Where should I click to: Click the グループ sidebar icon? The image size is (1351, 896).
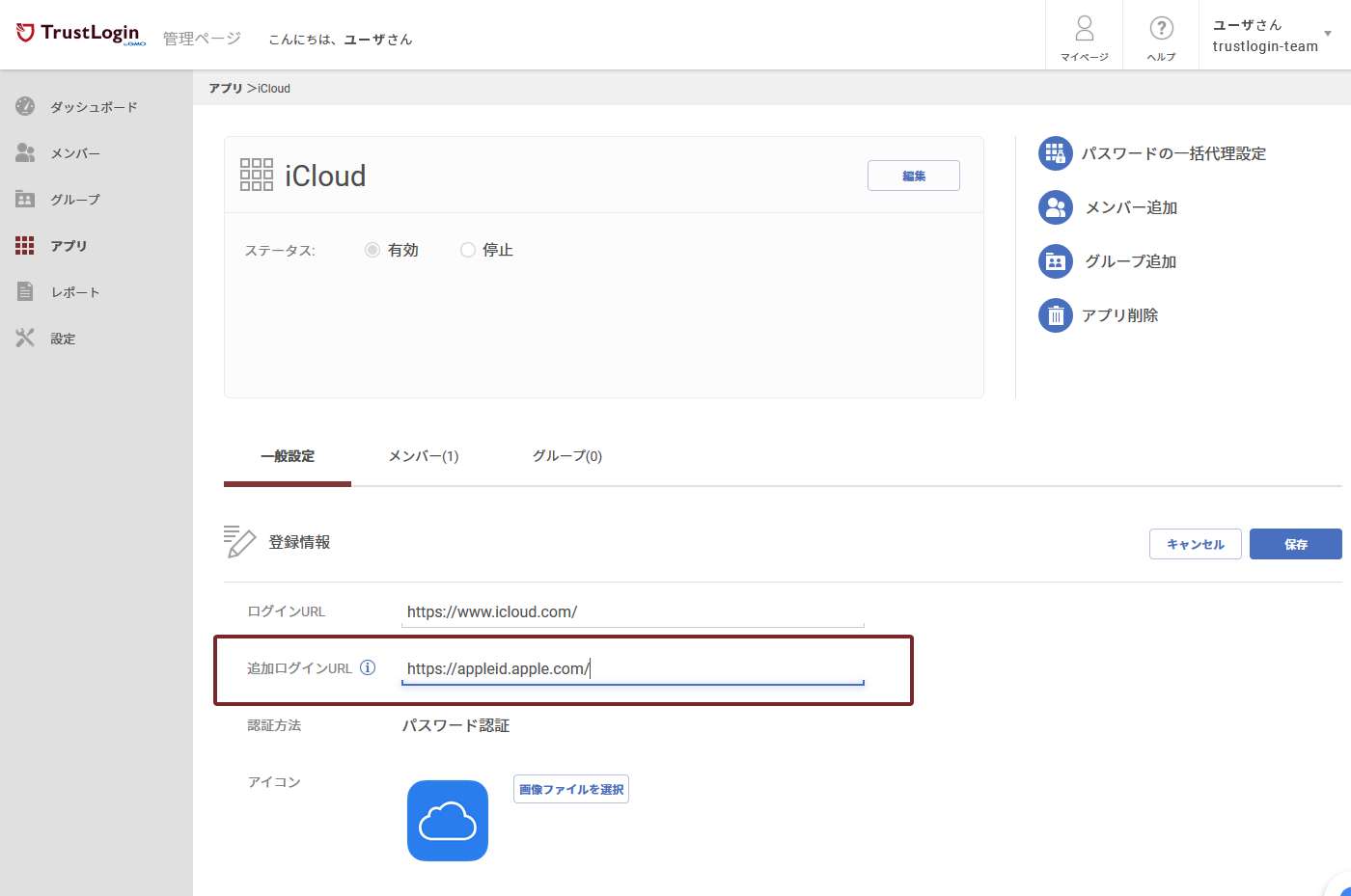point(25,199)
